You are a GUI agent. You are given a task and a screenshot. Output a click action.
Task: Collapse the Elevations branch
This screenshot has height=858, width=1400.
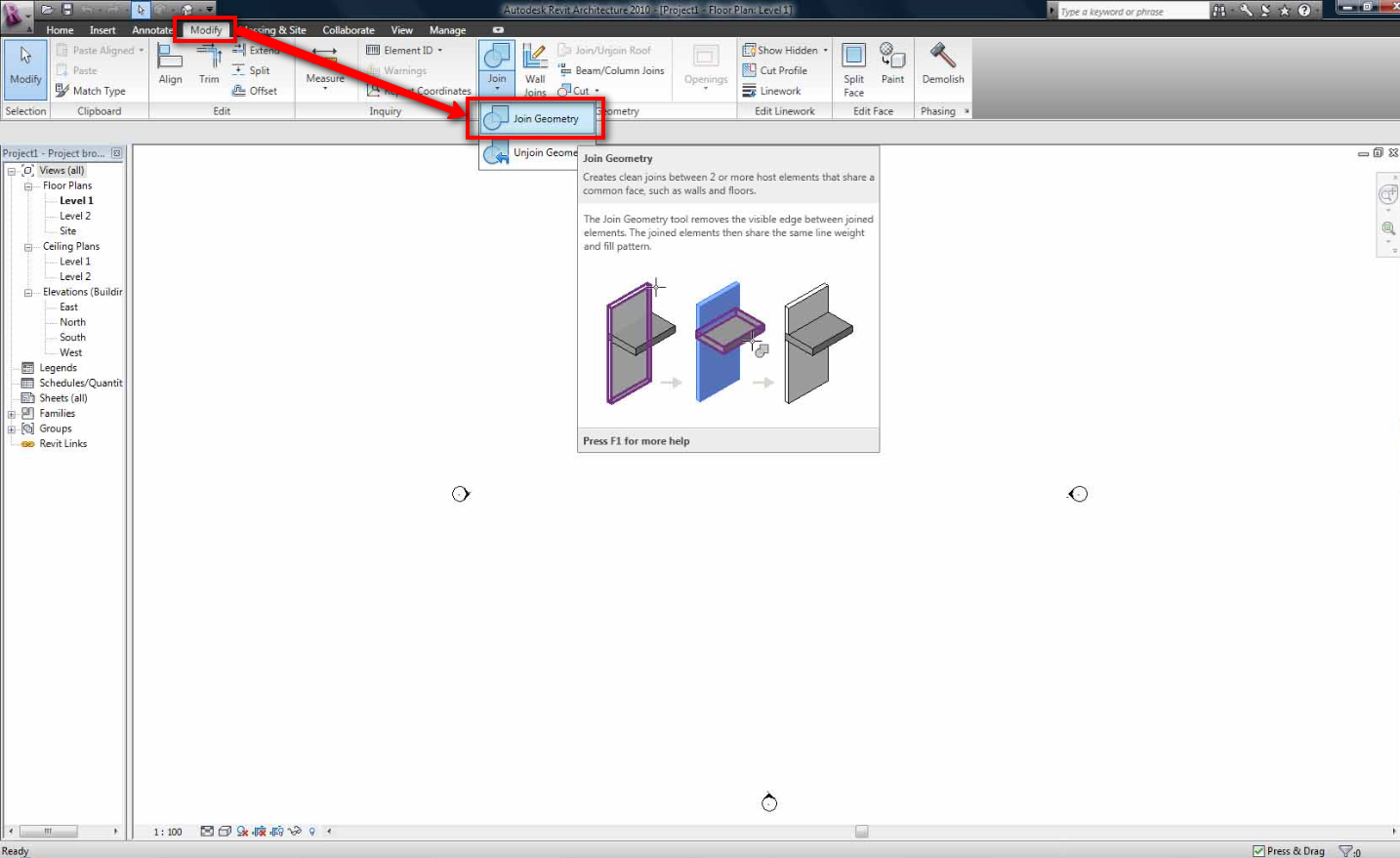click(28, 292)
